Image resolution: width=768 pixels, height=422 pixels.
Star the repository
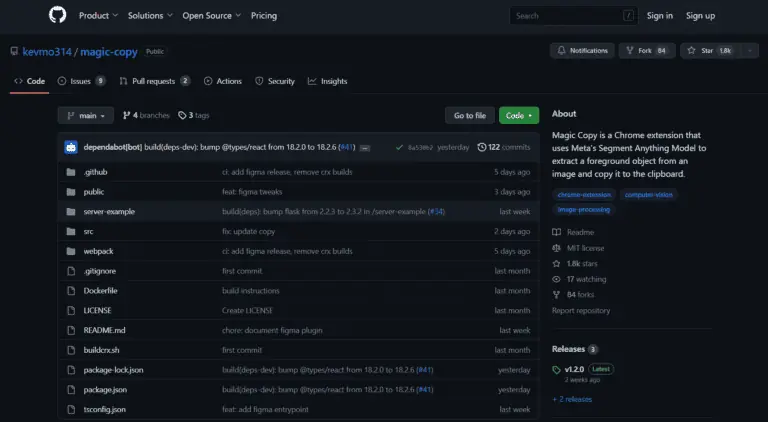[711, 50]
